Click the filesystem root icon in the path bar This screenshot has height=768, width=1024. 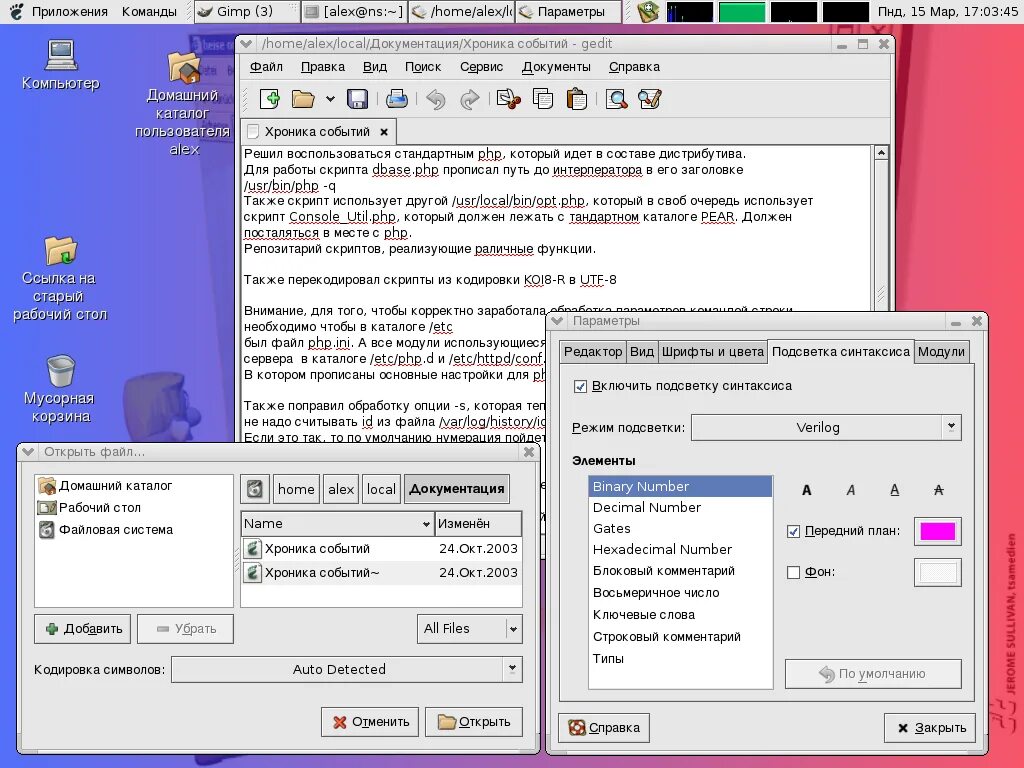[255, 489]
